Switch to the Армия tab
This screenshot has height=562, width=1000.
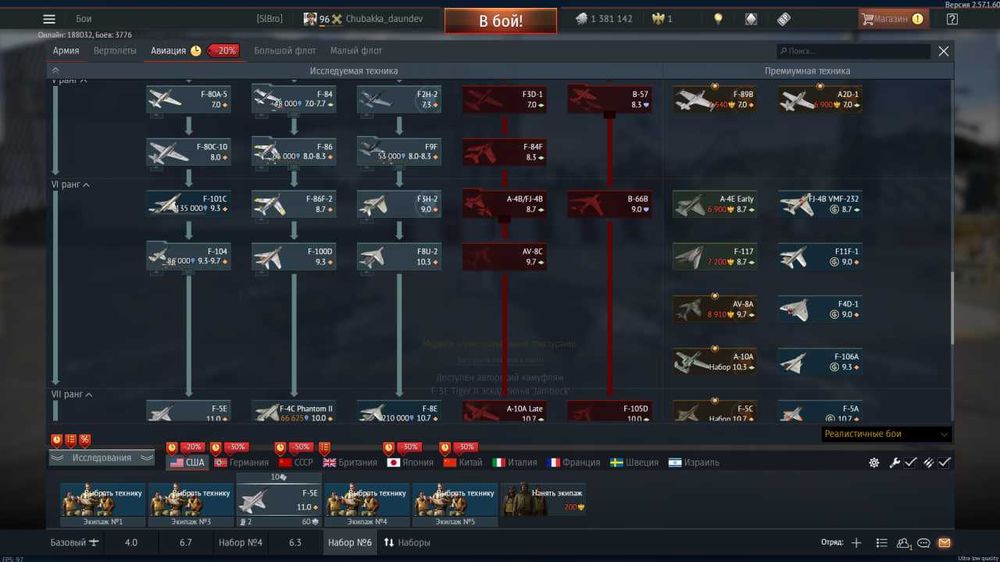click(x=66, y=50)
